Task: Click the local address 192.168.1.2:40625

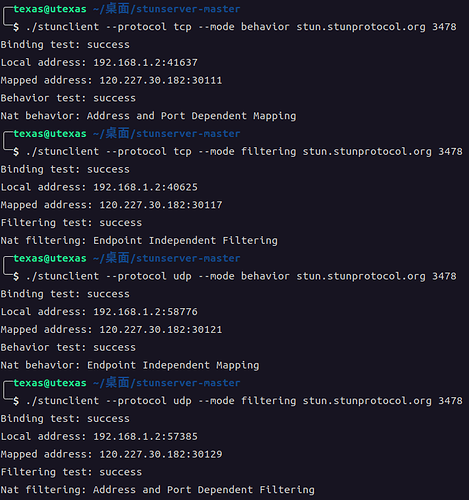Action: [x=145, y=187]
